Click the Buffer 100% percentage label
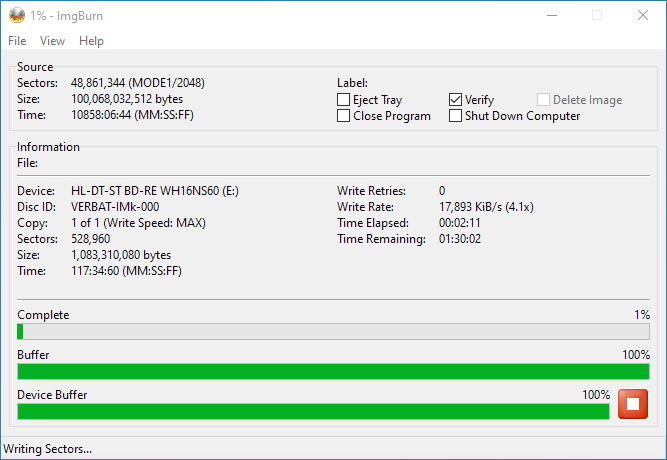This screenshot has width=667, height=460. [636, 355]
